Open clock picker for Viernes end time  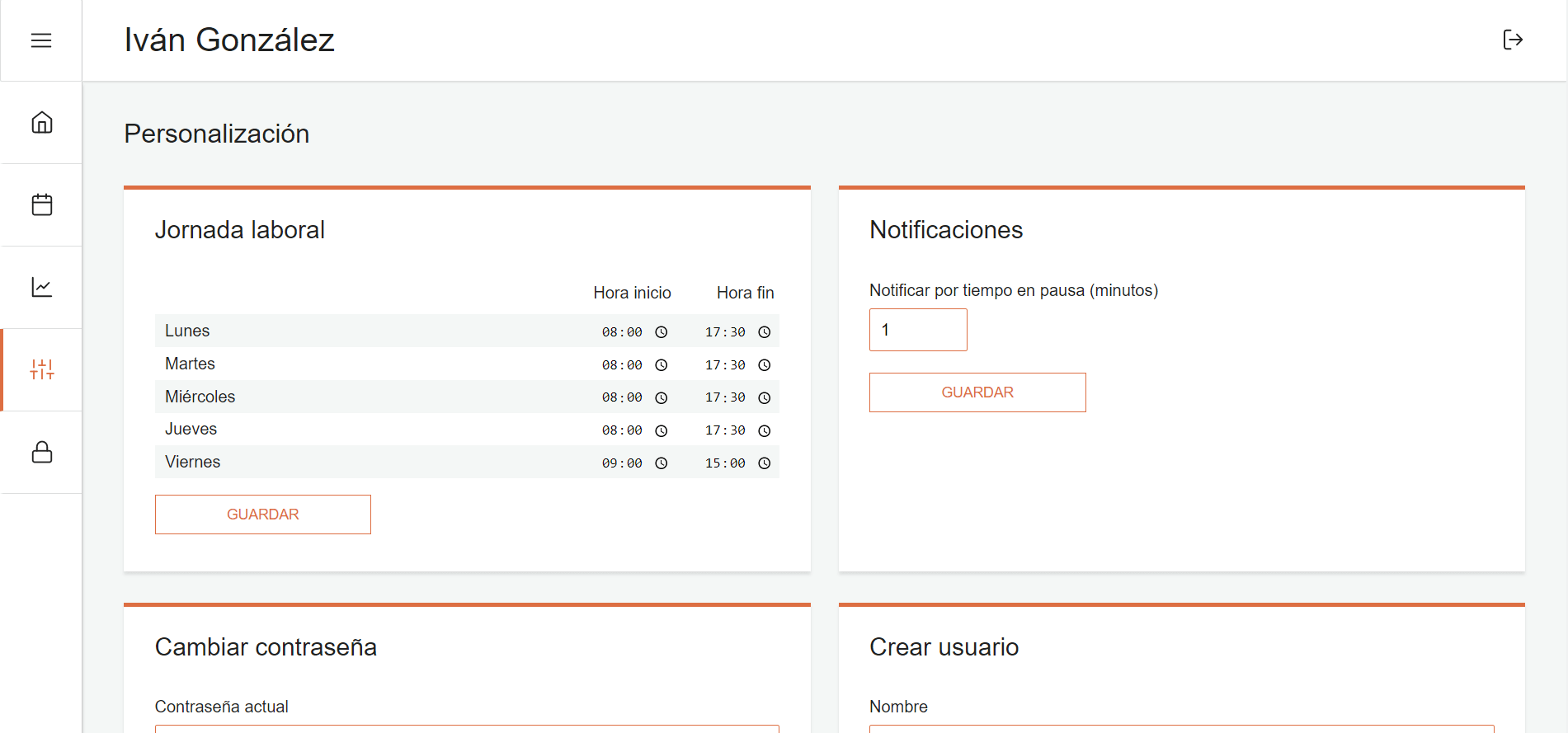pyautogui.click(x=765, y=463)
